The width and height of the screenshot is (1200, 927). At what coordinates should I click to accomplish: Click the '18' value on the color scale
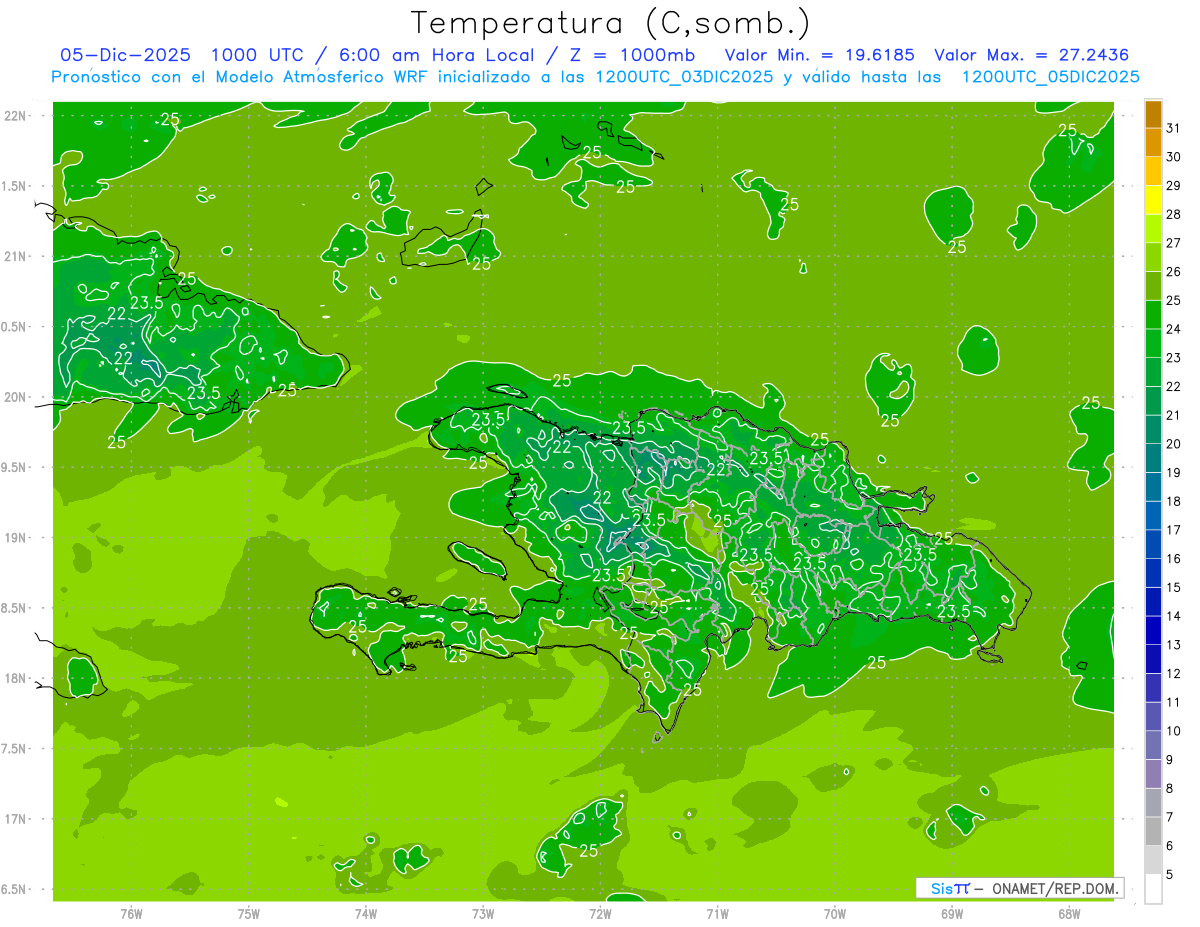coord(1173,501)
